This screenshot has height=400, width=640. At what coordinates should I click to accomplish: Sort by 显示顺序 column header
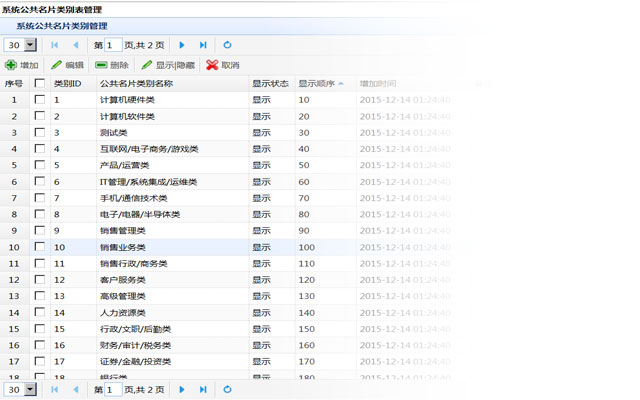pos(320,84)
